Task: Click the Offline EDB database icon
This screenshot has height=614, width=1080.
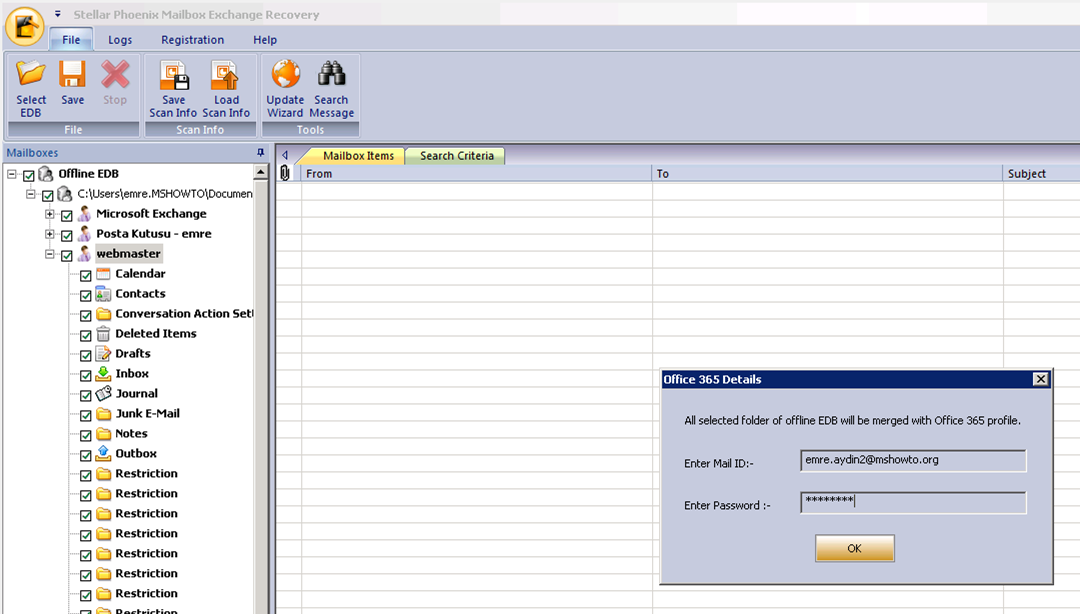Action: pyautogui.click(x=45, y=174)
